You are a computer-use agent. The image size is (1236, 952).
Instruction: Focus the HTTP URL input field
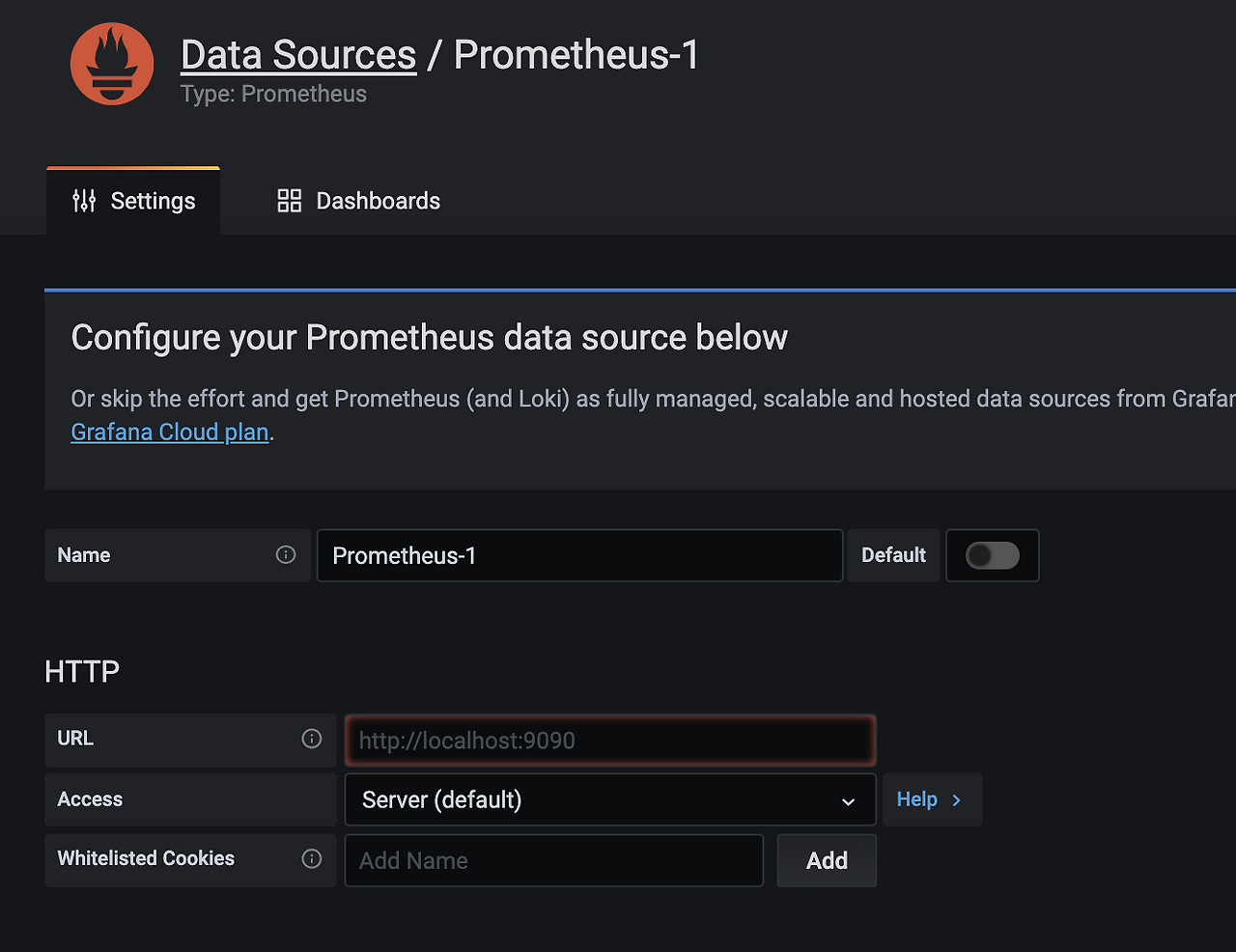point(610,741)
